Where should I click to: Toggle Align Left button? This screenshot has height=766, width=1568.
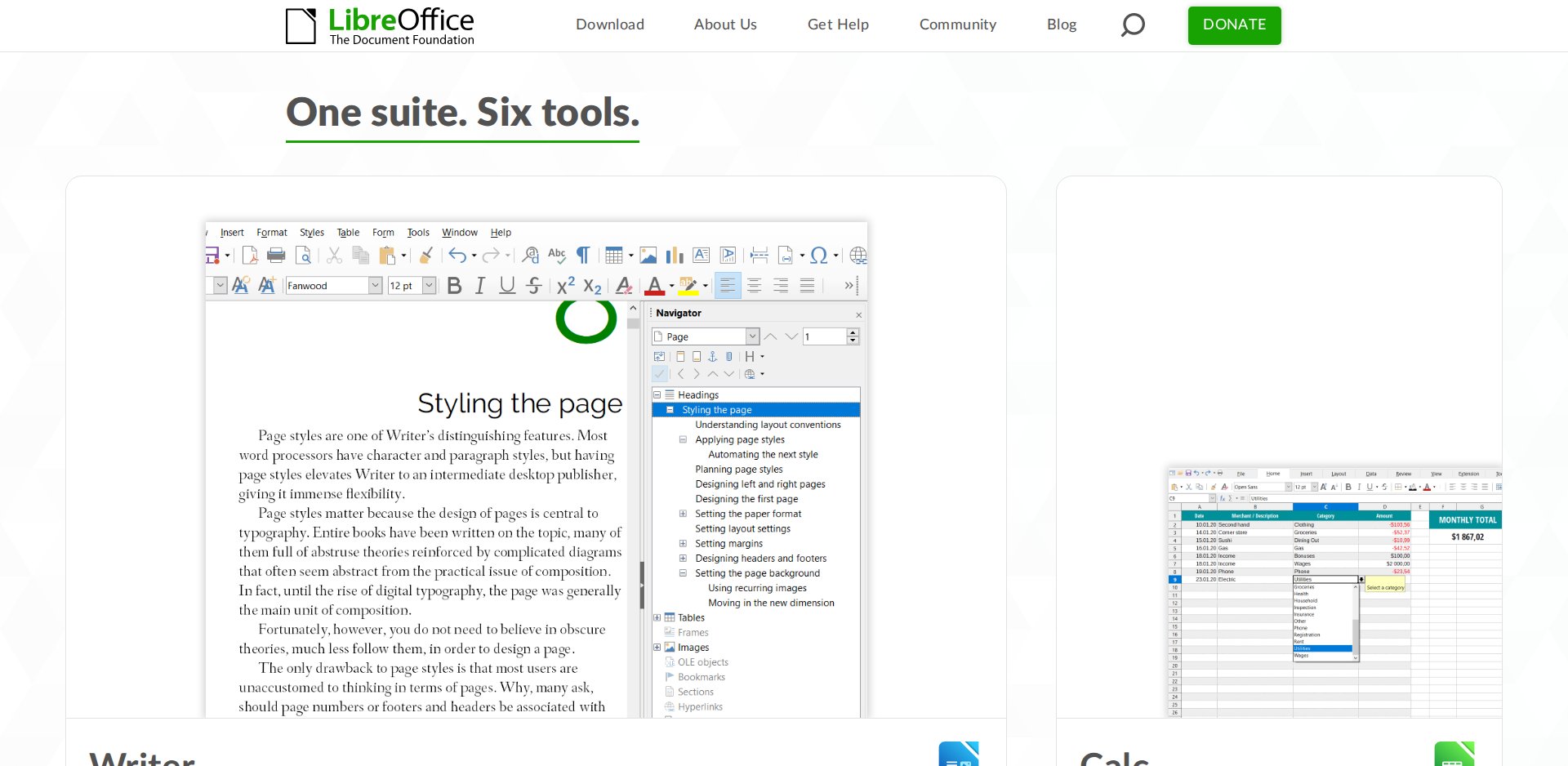pos(728,285)
